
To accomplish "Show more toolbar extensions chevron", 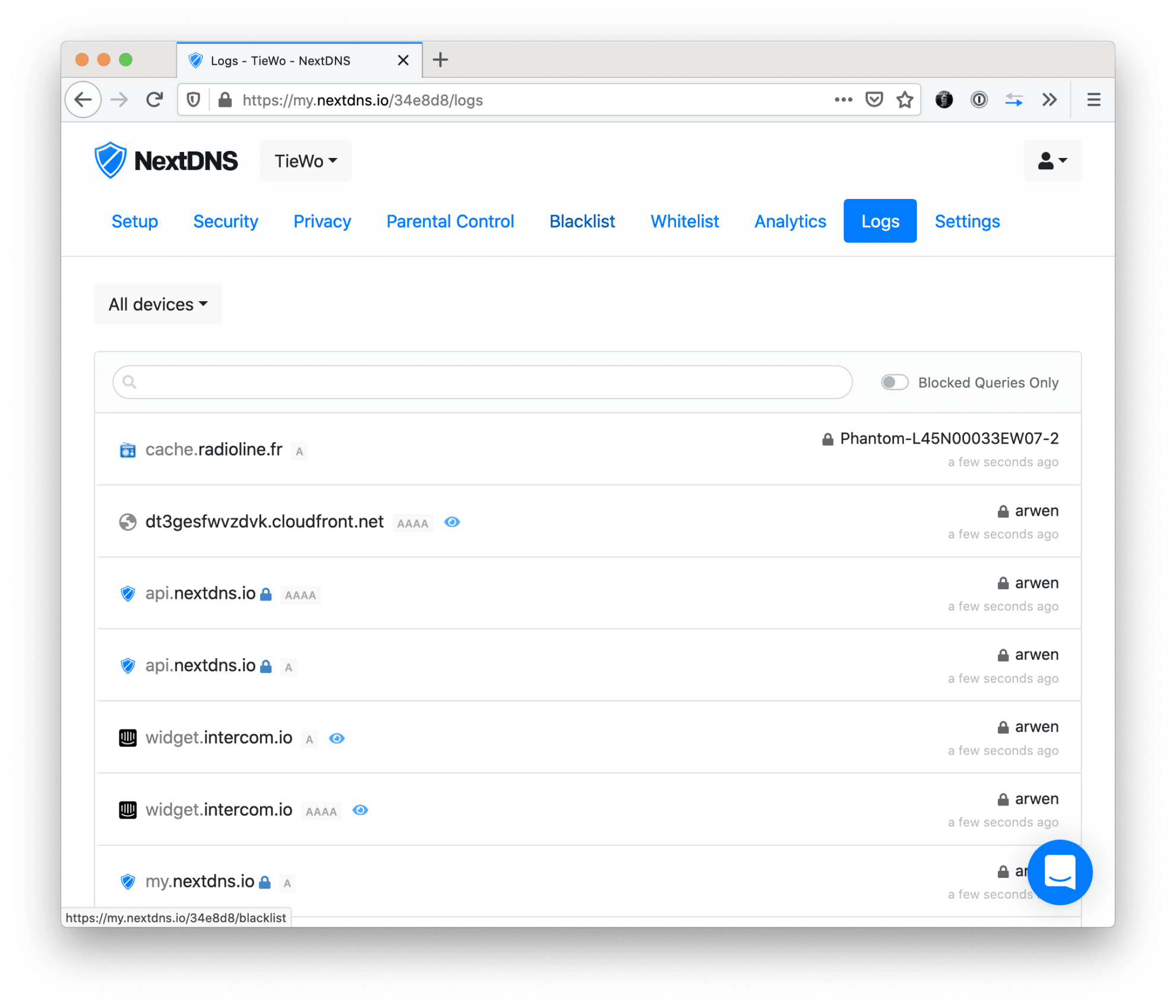I will [x=1049, y=100].
